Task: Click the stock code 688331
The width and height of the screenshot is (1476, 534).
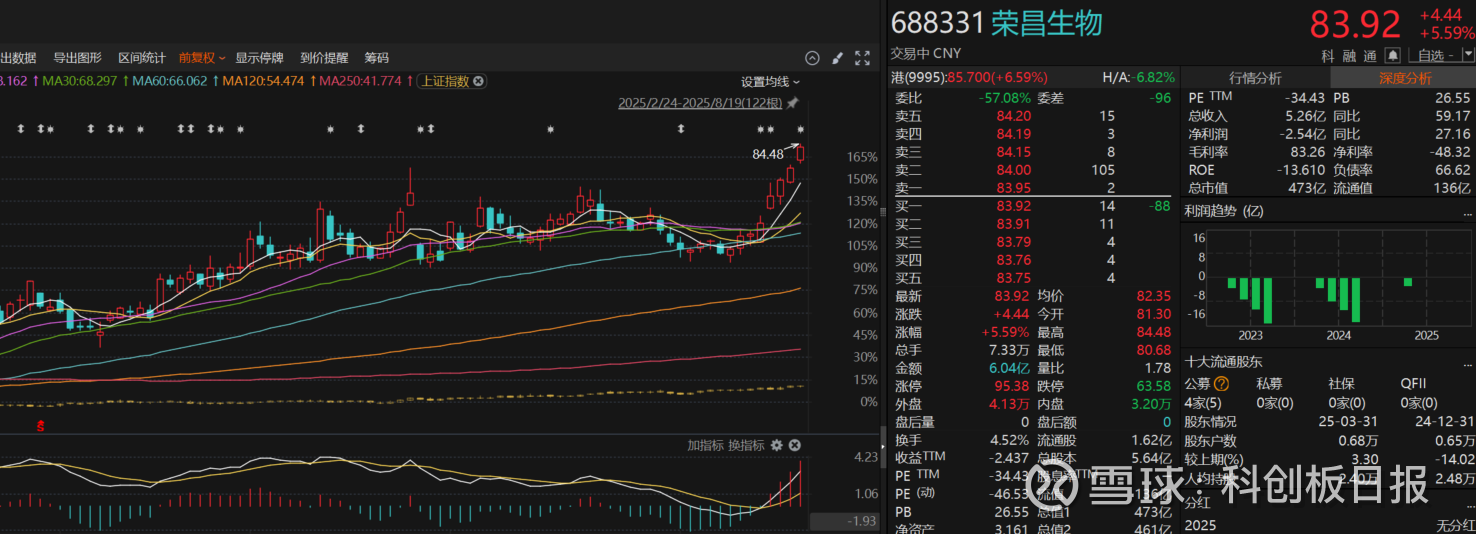Action: 938,23
